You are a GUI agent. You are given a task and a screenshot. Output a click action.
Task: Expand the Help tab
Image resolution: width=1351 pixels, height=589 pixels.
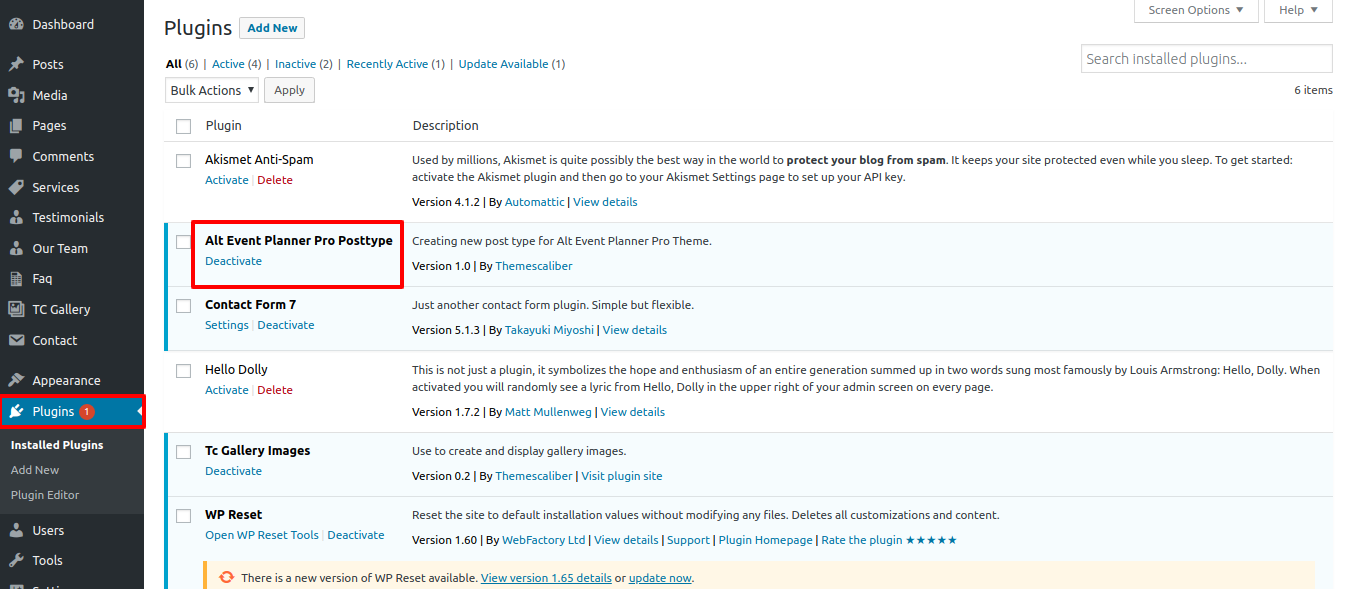[x=1298, y=10]
